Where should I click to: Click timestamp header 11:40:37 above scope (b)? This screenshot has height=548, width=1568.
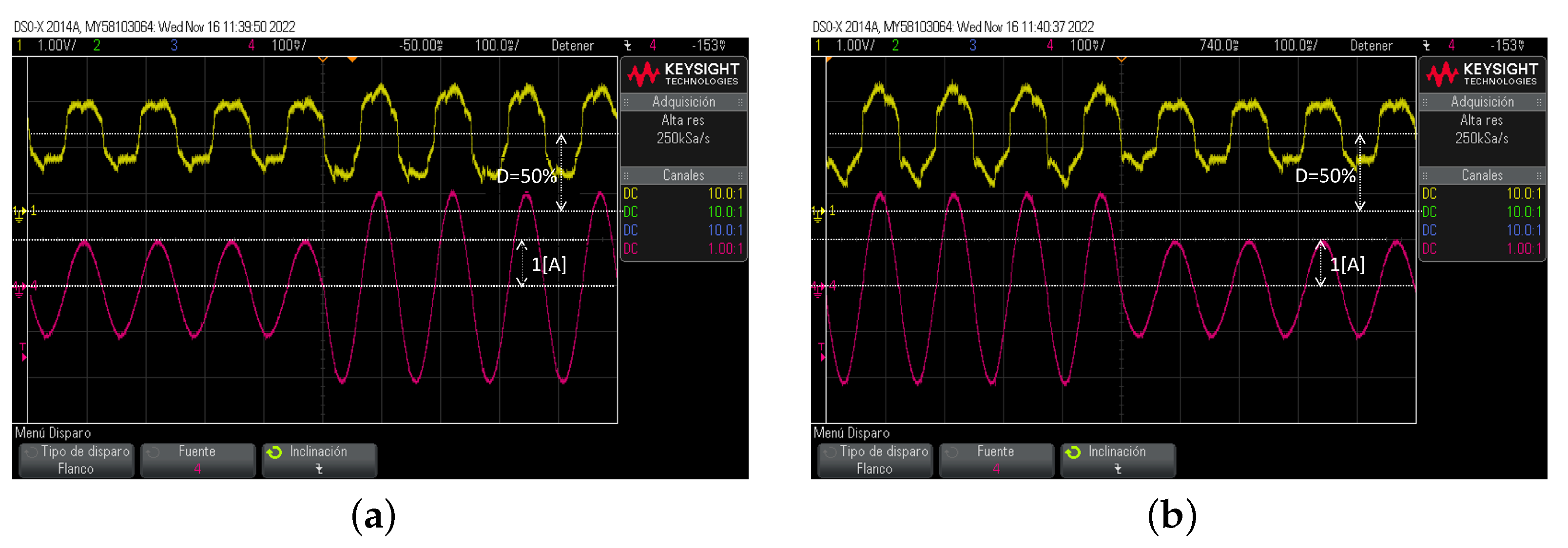(x=953, y=27)
